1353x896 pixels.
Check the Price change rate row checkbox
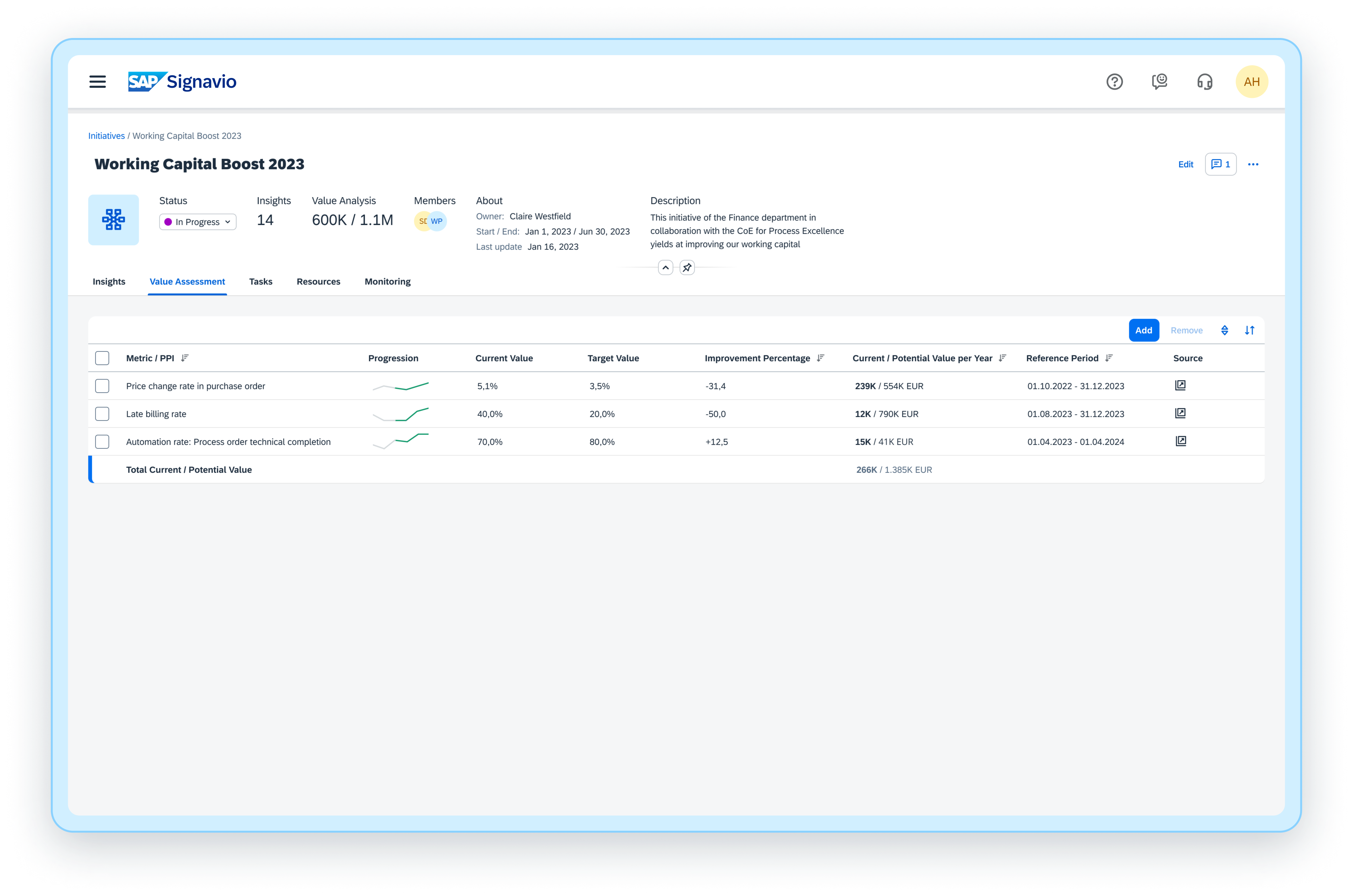click(x=102, y=386)
